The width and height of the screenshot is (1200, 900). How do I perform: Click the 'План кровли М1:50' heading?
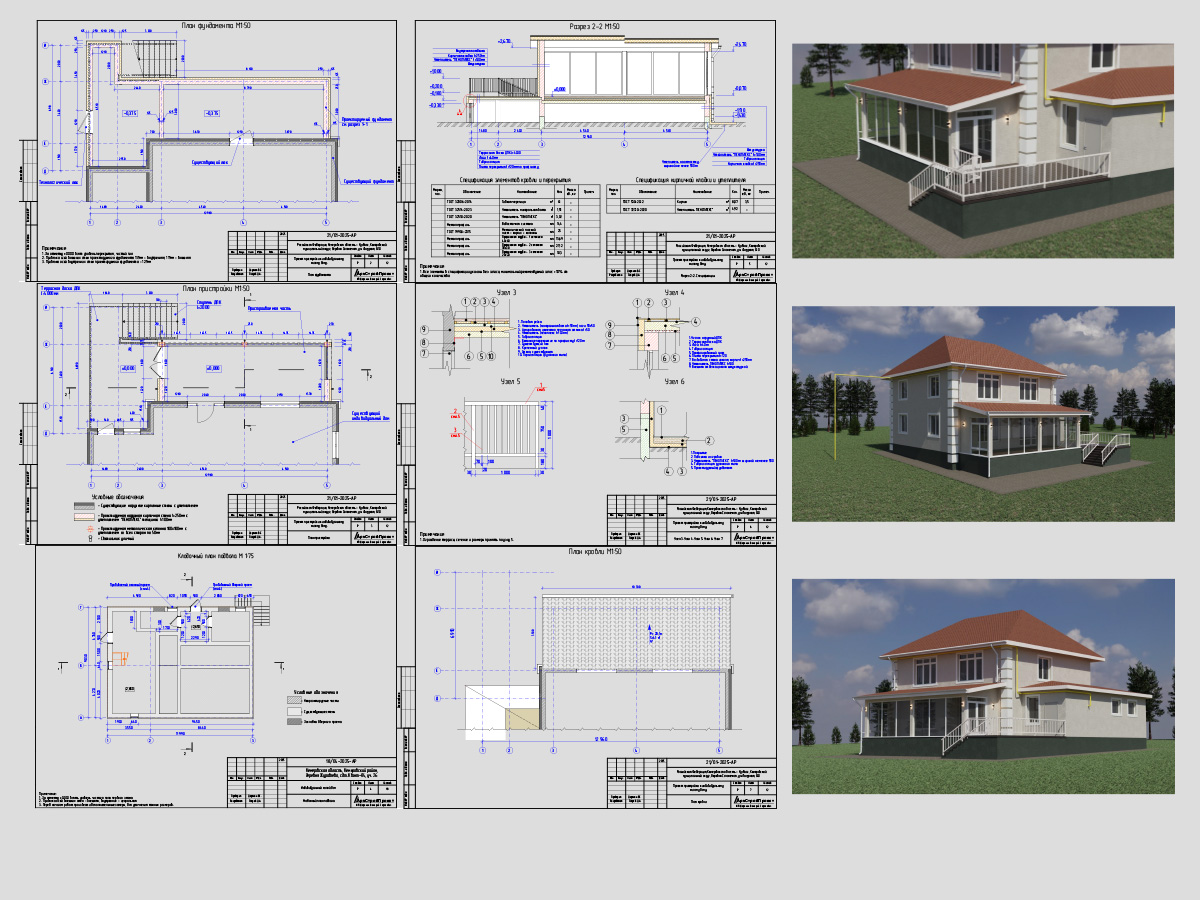[594, 551]
